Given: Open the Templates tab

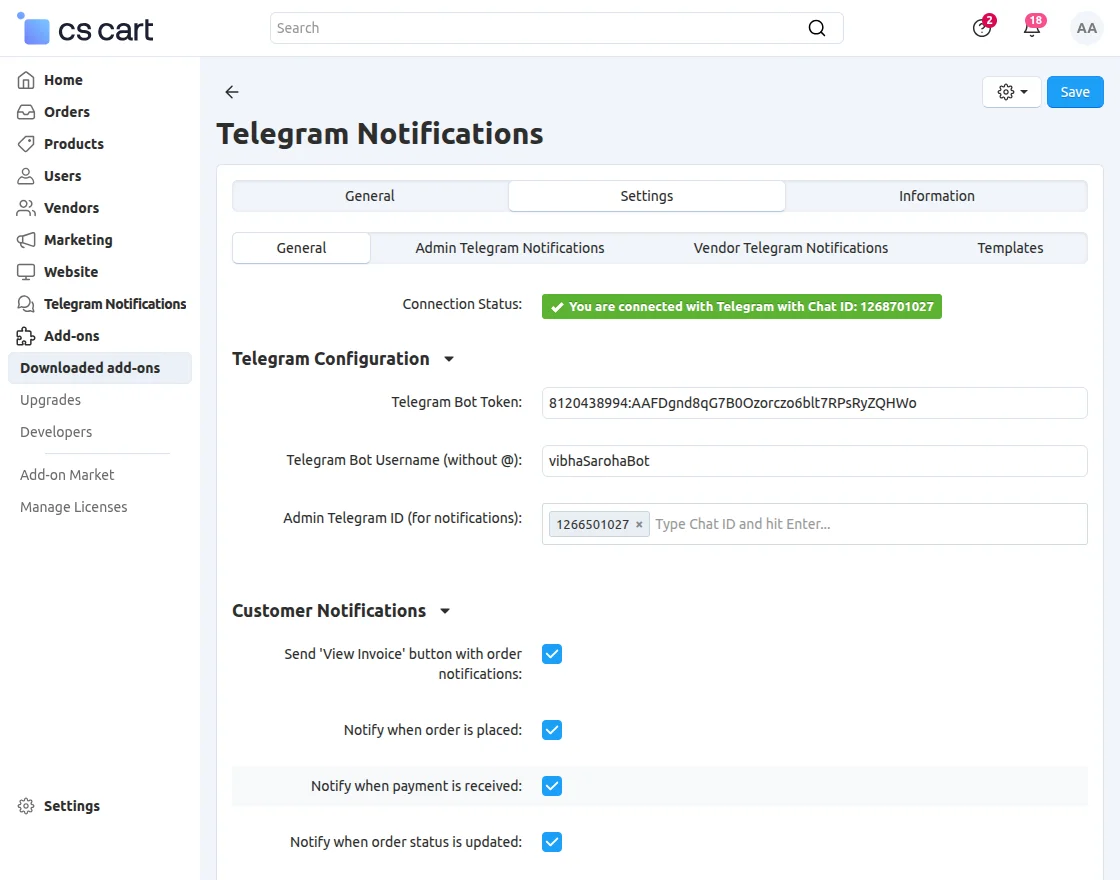Looking at the screenshot, I should click(1010, 248).
